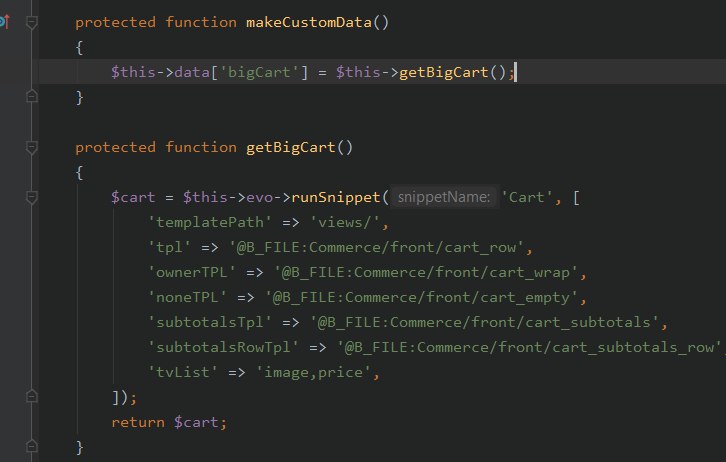Click the getBigCart call in makeCustomData body
The width and height of the screenshot is (726, 462).
444,72
